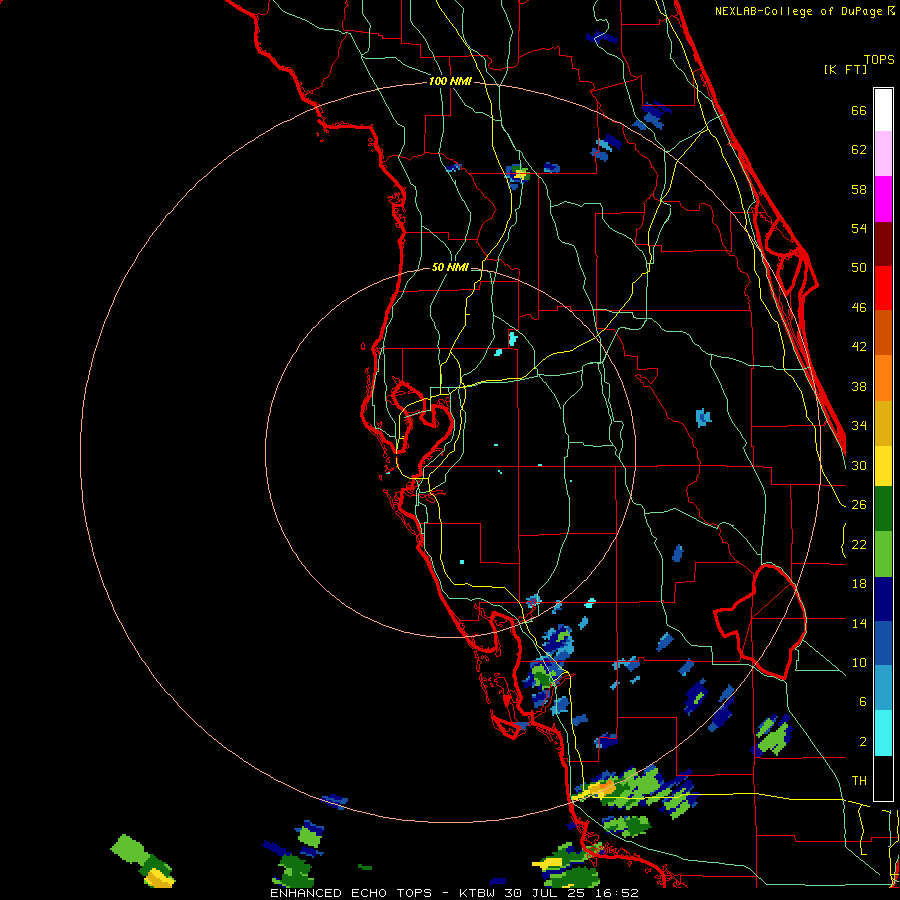The width and height of the screenshot is (900, 900).
Task: Click the legend value 26
Action: point(859,505)
